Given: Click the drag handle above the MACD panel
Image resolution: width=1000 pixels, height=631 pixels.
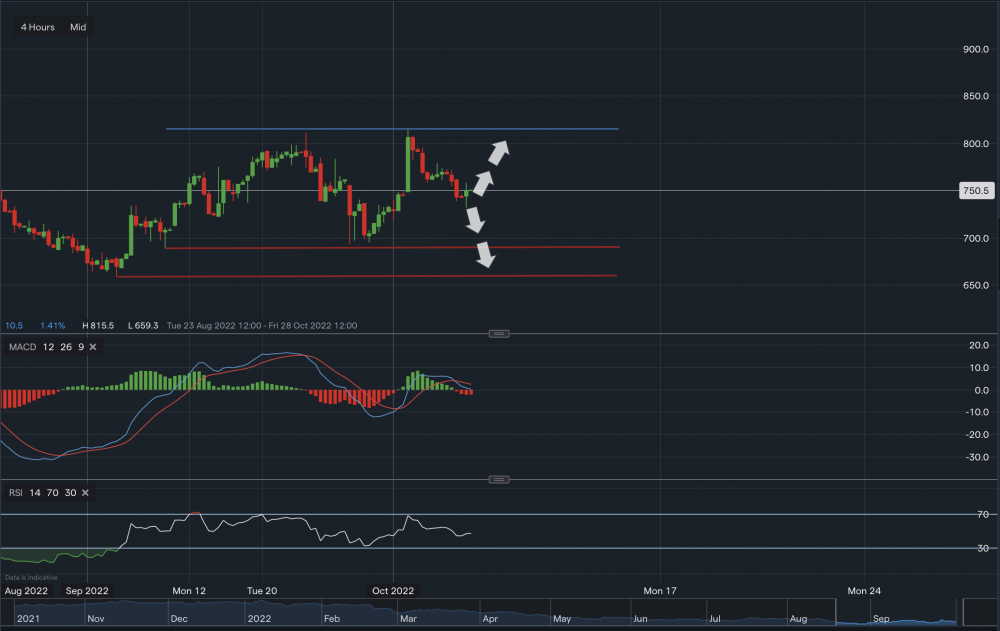Looking at the screenshot, I should [x=497, y=334].
